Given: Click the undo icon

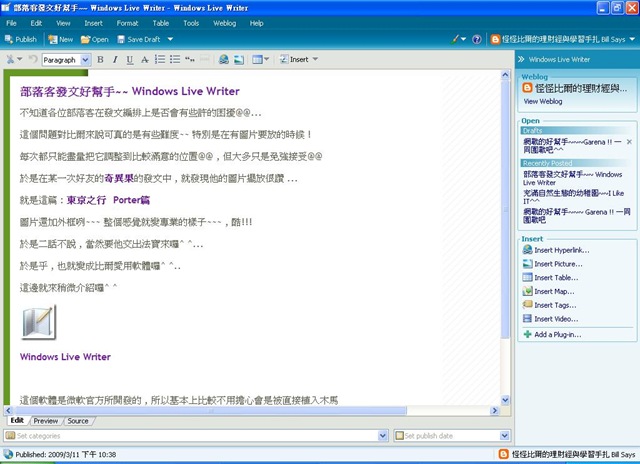Looking at the screenshot, I should tap(33, 60).
